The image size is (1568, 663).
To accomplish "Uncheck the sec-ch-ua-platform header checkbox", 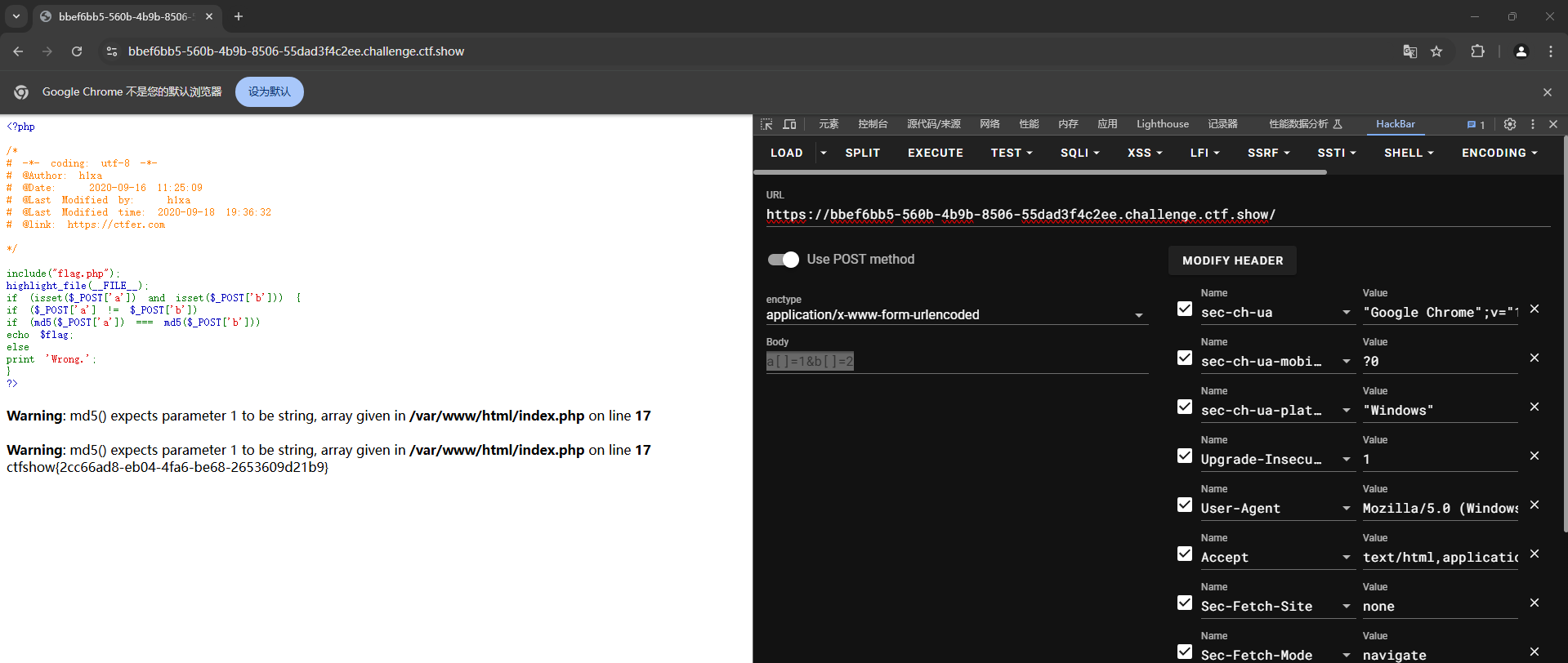I will pos(1185,407).
